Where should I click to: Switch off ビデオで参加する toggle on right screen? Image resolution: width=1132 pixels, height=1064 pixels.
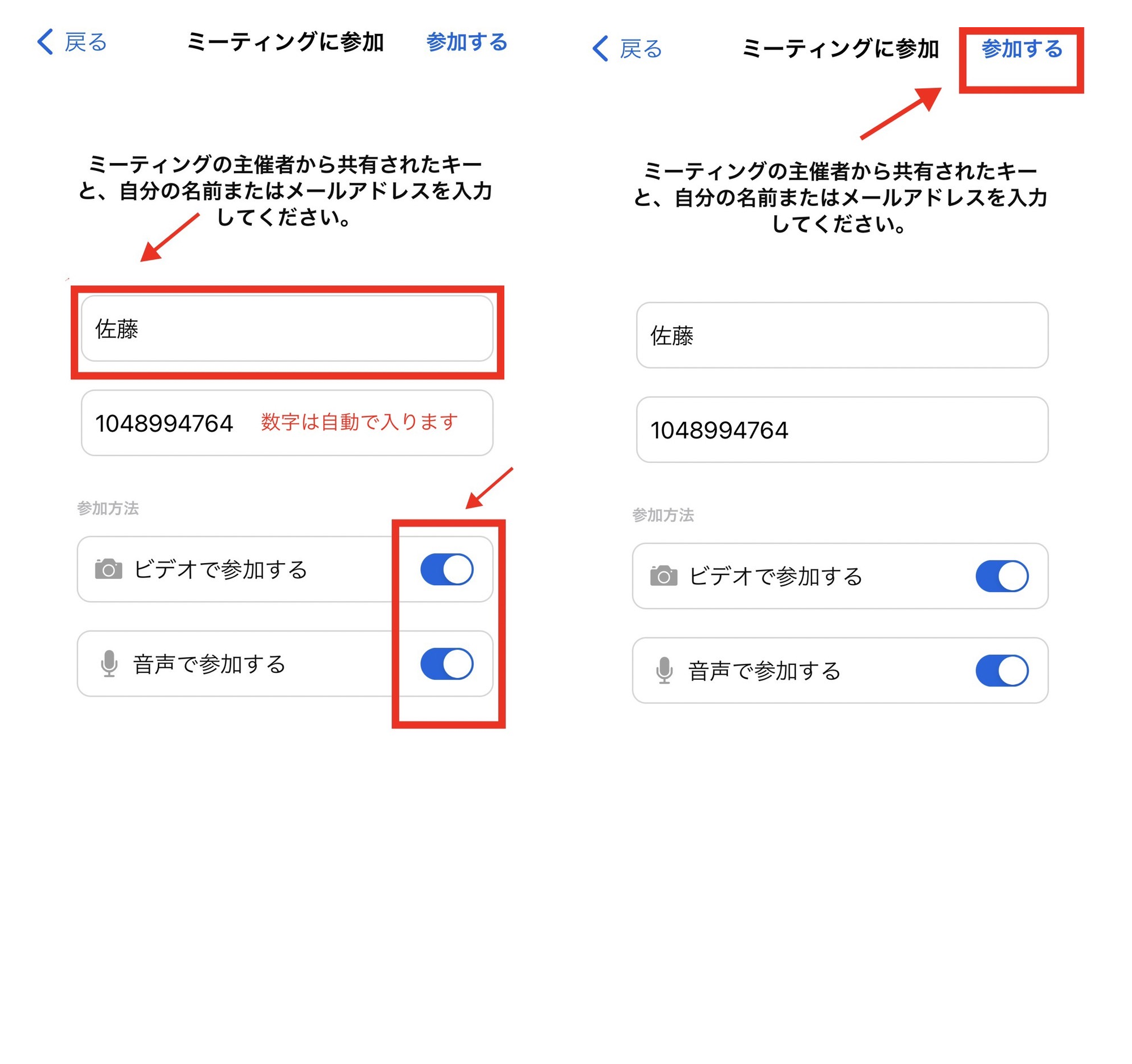(x=1002, y=576)
